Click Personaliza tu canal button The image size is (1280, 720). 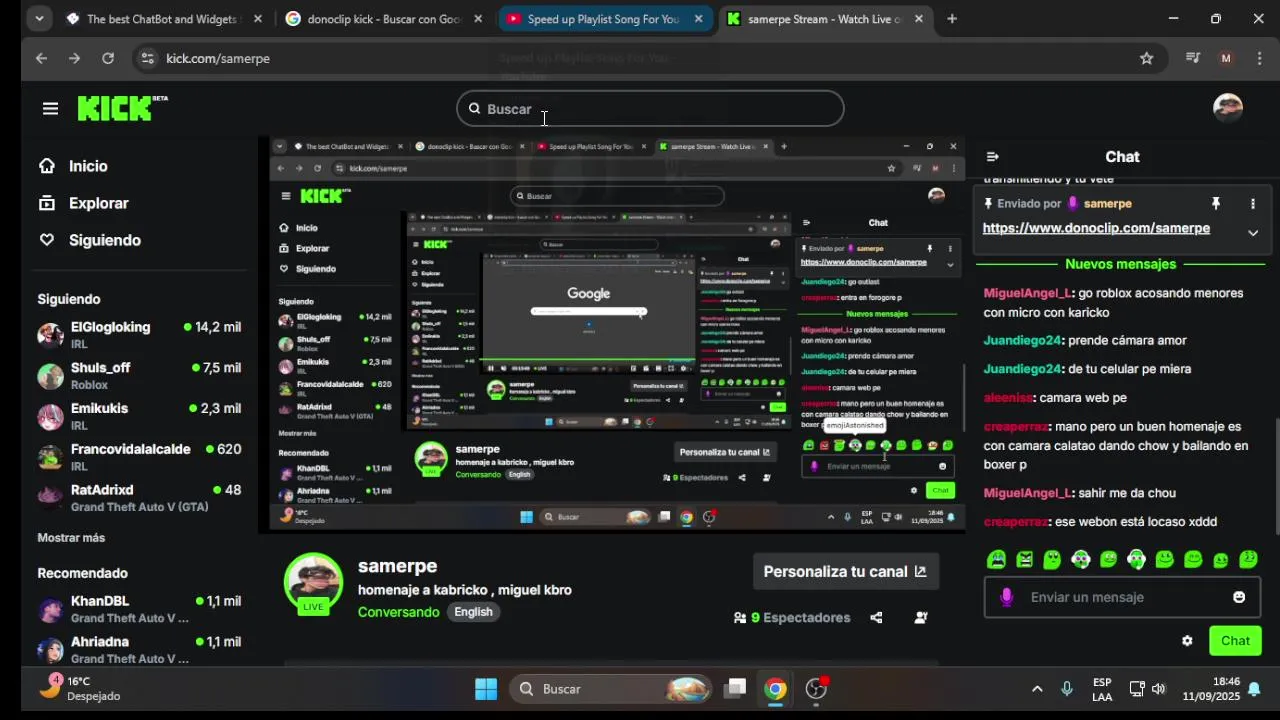tap(845, 572)
